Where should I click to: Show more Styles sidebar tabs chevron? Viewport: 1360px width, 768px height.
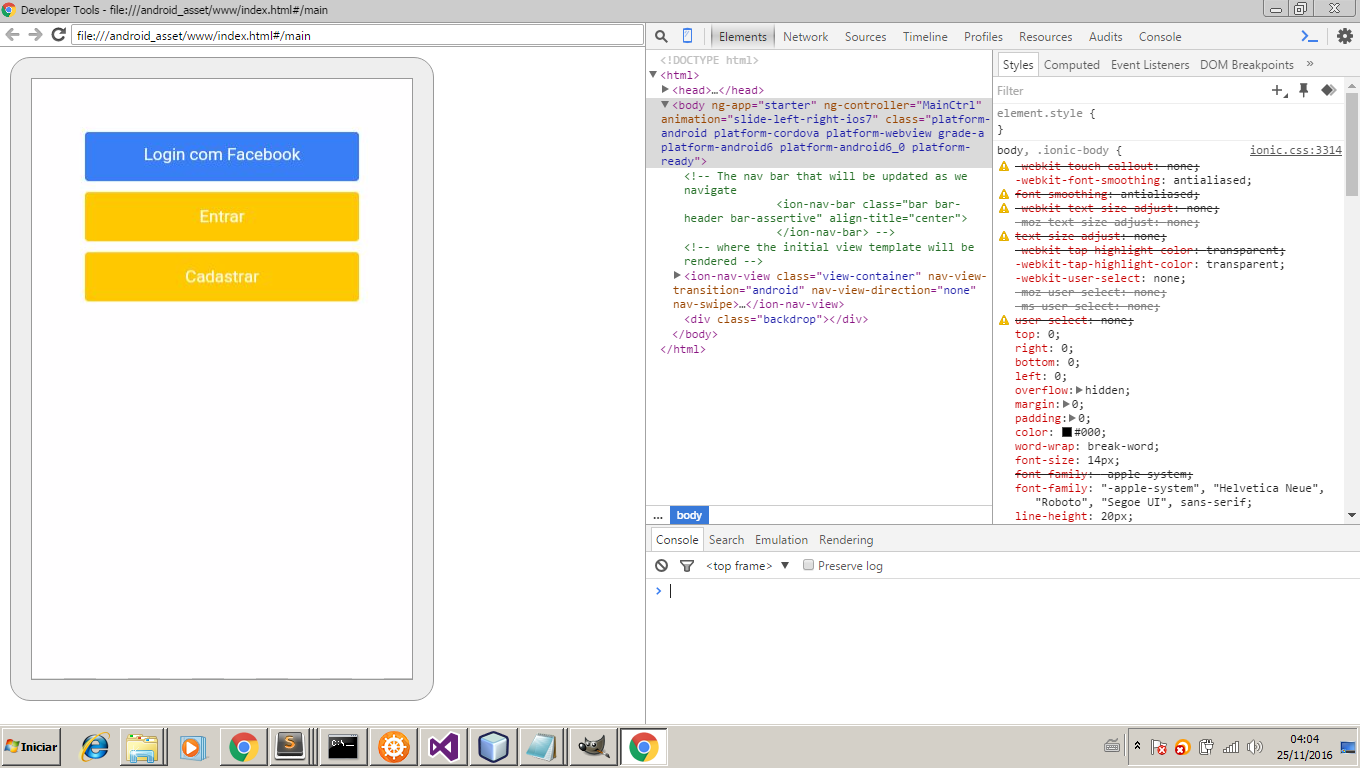(x=1310, y=64)
